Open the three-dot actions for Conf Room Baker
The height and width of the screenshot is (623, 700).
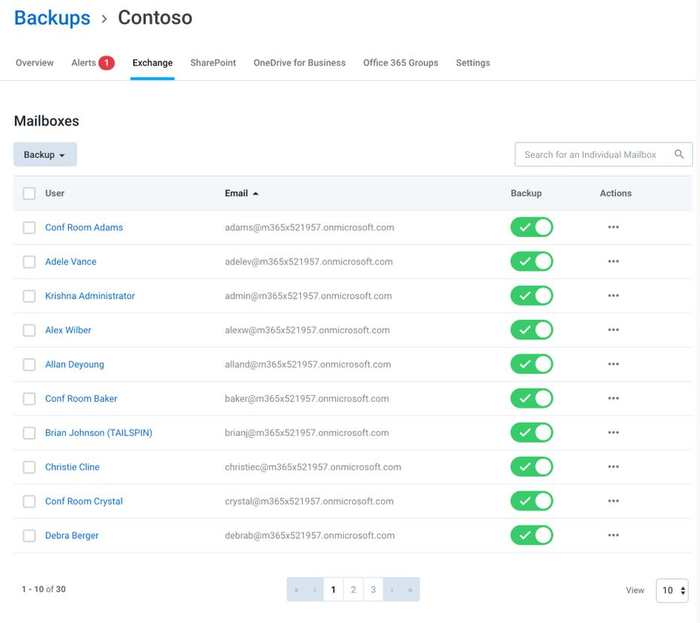[613, 399]
